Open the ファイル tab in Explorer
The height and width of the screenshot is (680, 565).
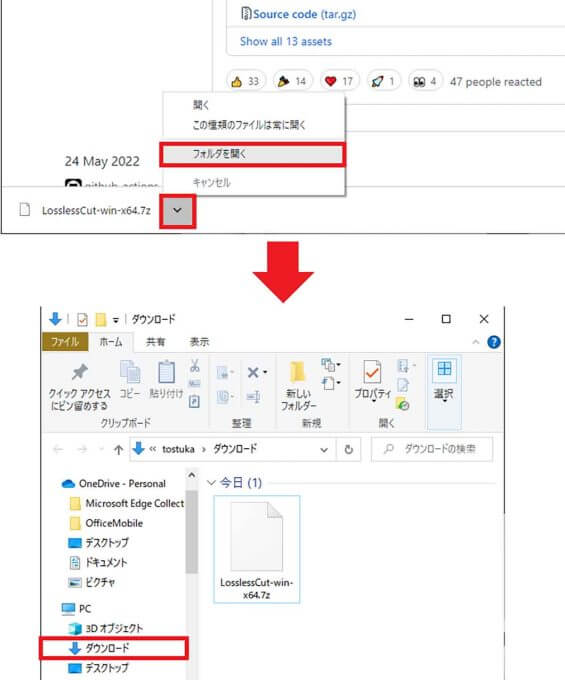tap(65, 342)
